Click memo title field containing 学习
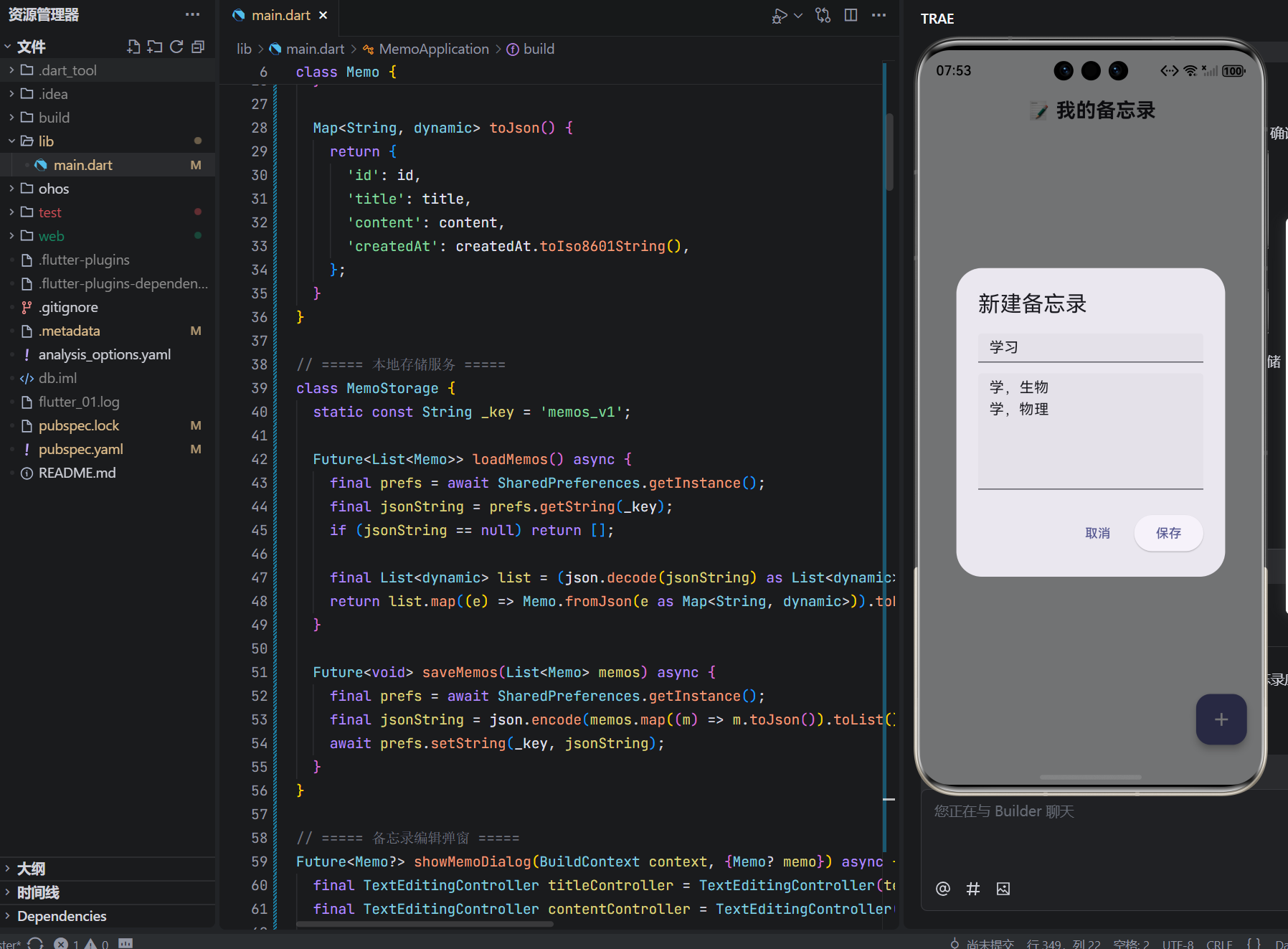Viewport: 1288px width, 949px height. tap(1090, 347)
